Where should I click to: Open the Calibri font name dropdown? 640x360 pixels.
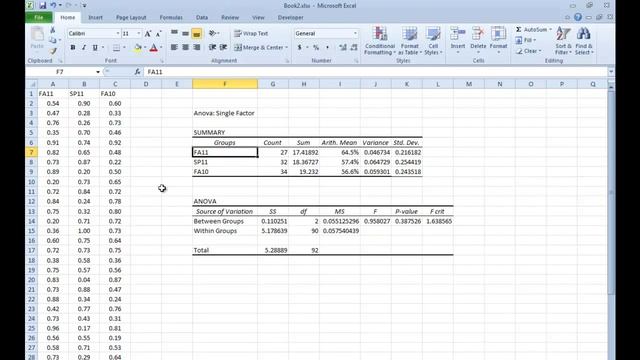[118, 33]
